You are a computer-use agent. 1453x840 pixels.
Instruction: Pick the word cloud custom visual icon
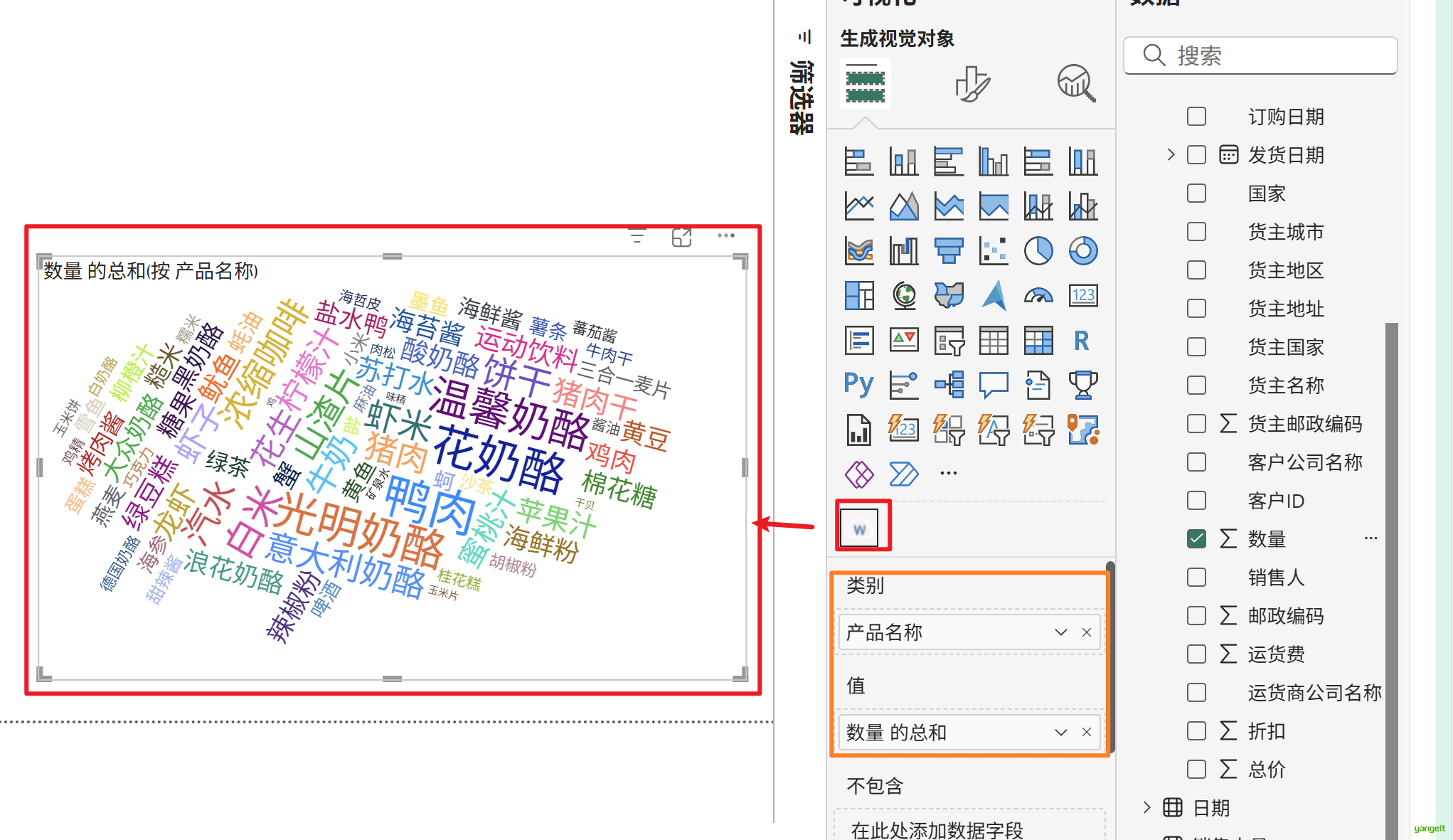tap(859, 528)
